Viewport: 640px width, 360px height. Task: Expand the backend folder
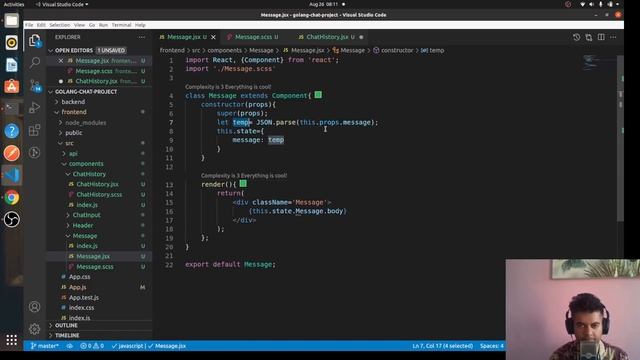pyautogui.click(x=73, y=102)
